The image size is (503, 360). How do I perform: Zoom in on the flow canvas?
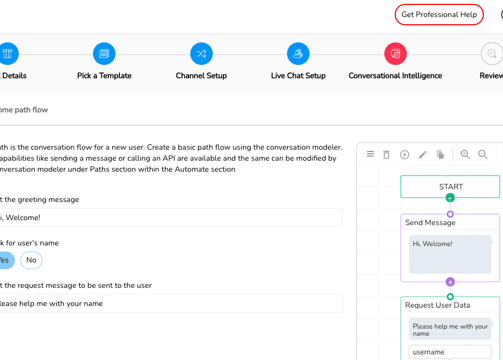[465, 154]
